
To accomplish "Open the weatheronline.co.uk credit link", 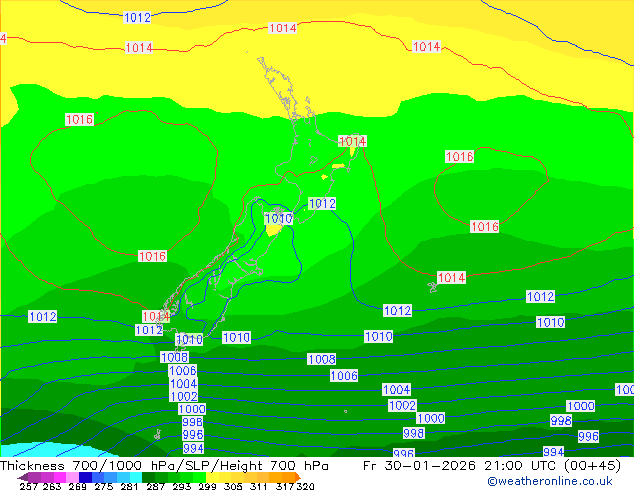I will click(x=550, y=481).
